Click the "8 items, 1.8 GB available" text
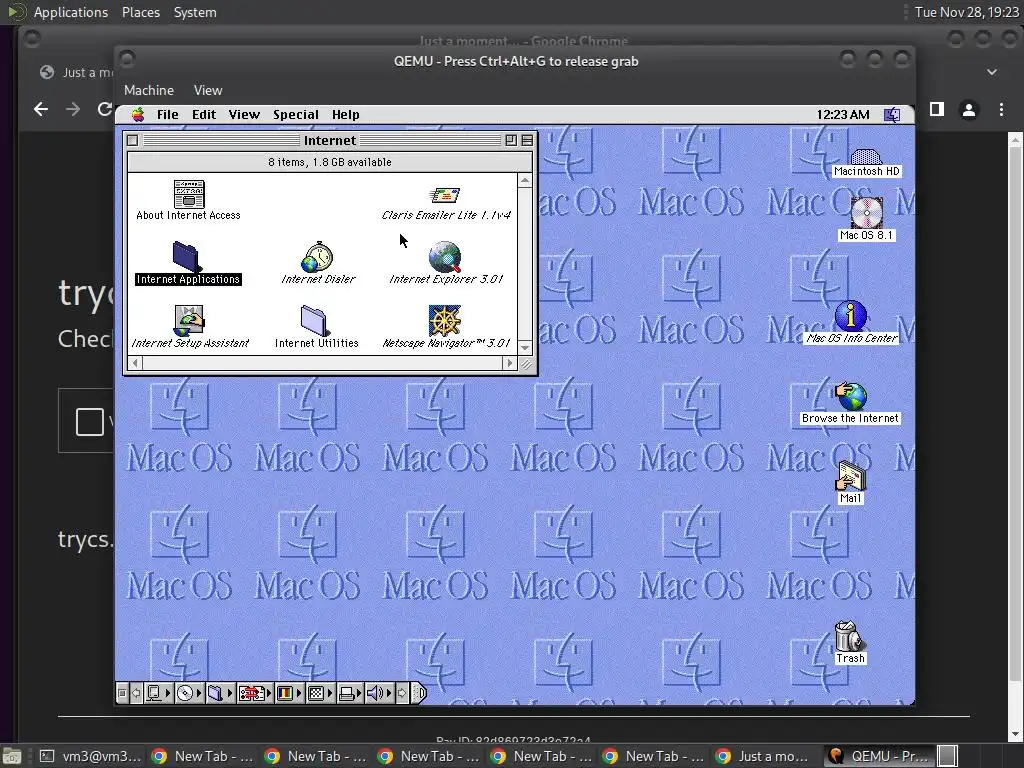Viewport: 1024px width, 768px height. pos(330,162)
